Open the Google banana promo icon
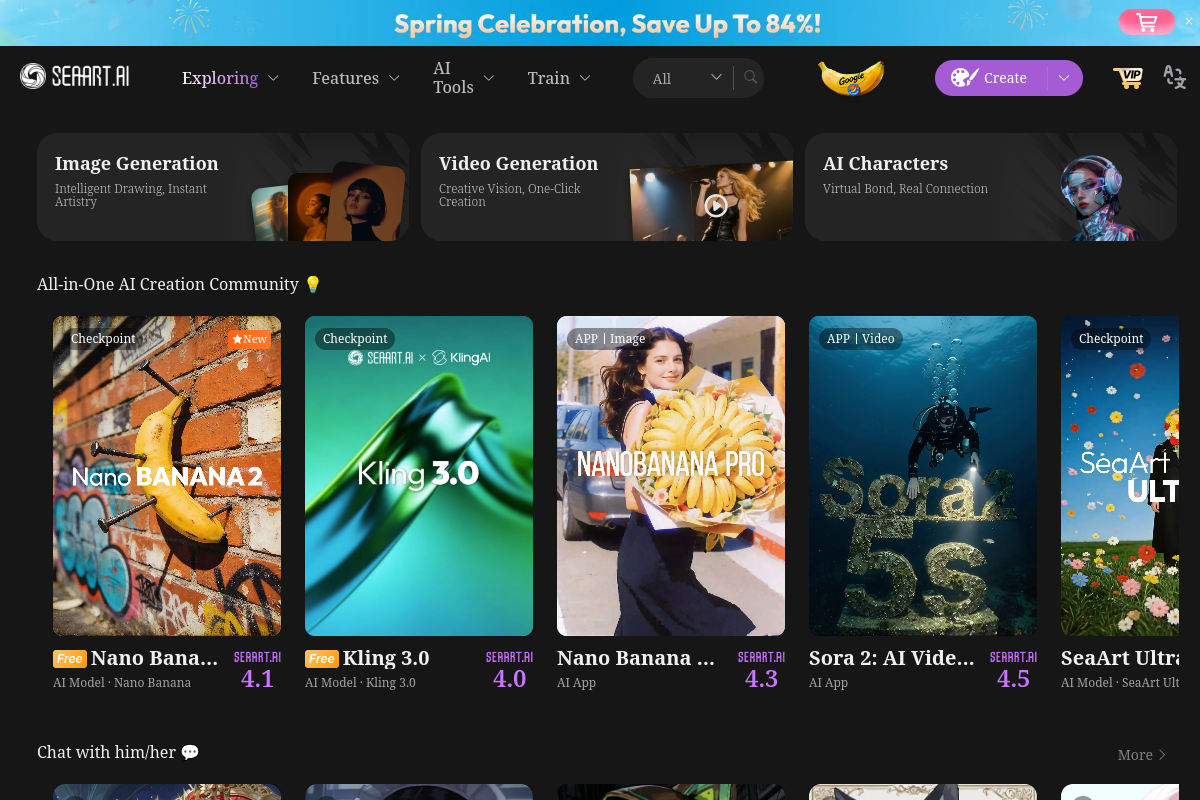This screenshot has height=800, width=1200. 851,78
